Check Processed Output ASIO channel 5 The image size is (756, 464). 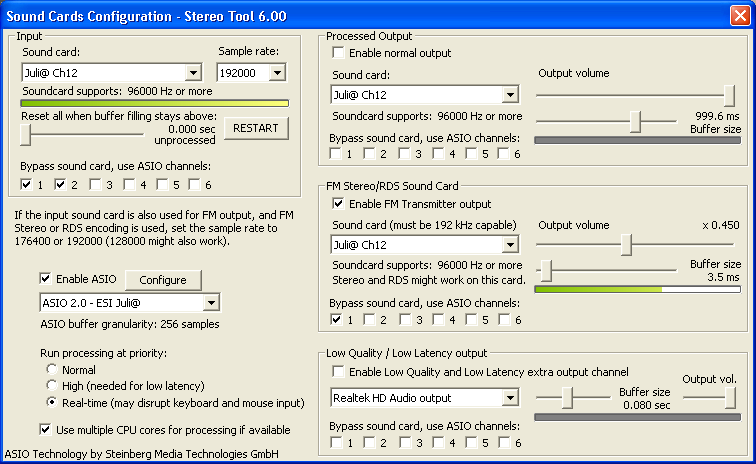(x=472, y=153)
